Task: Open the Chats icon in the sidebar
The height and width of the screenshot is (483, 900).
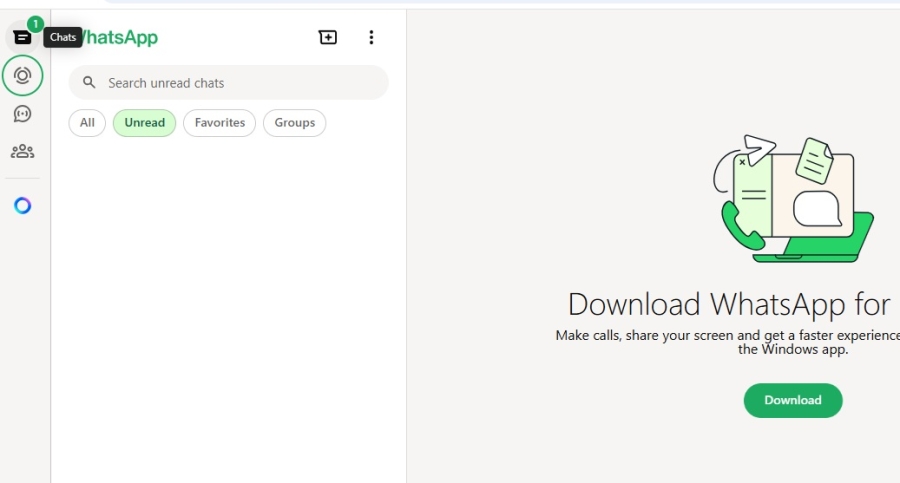Action: (22, 38)
